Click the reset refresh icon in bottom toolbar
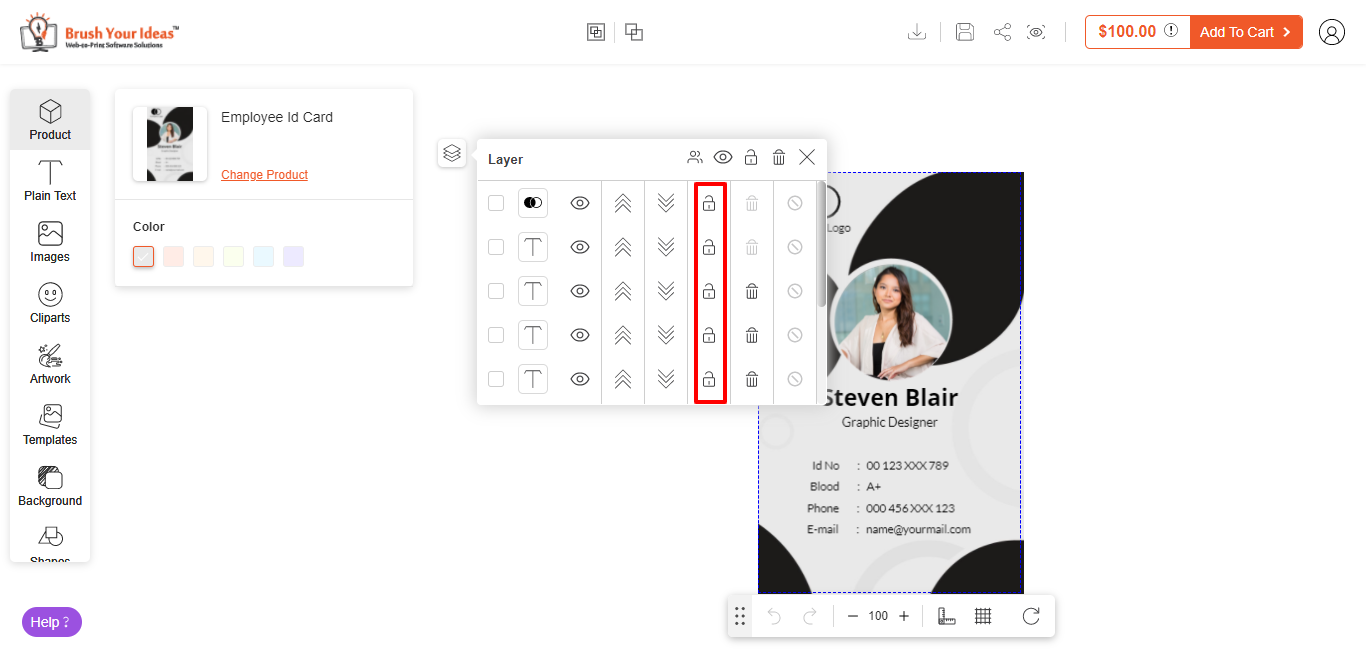This screenshot has height=657, width=1366. (x=1031, y=616)
